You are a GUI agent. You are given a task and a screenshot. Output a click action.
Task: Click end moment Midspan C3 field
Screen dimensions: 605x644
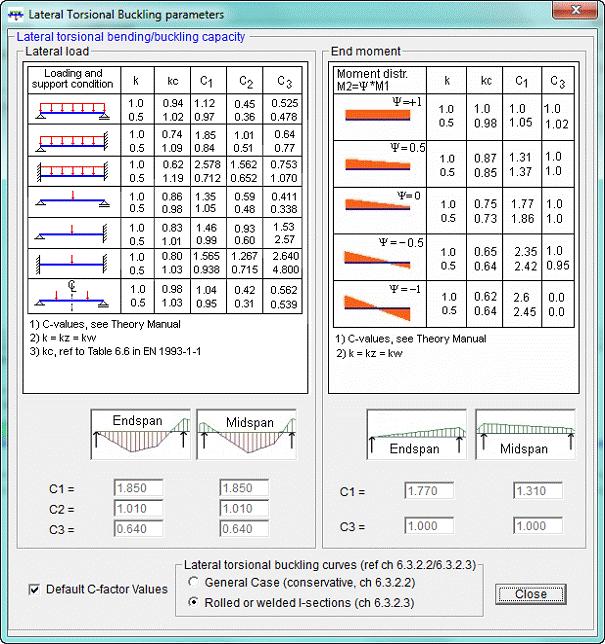click(538, 526)
